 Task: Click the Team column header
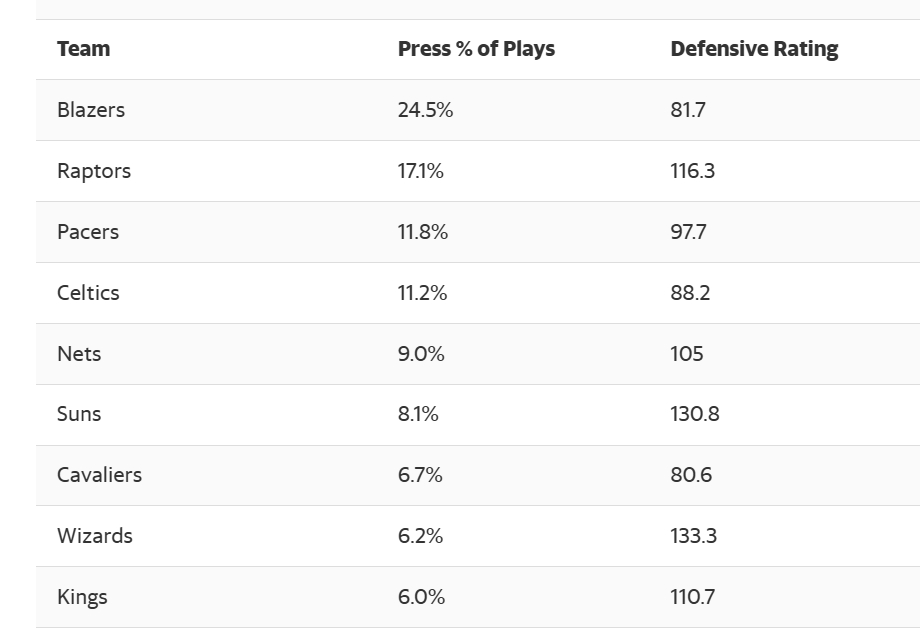[84, 49]
